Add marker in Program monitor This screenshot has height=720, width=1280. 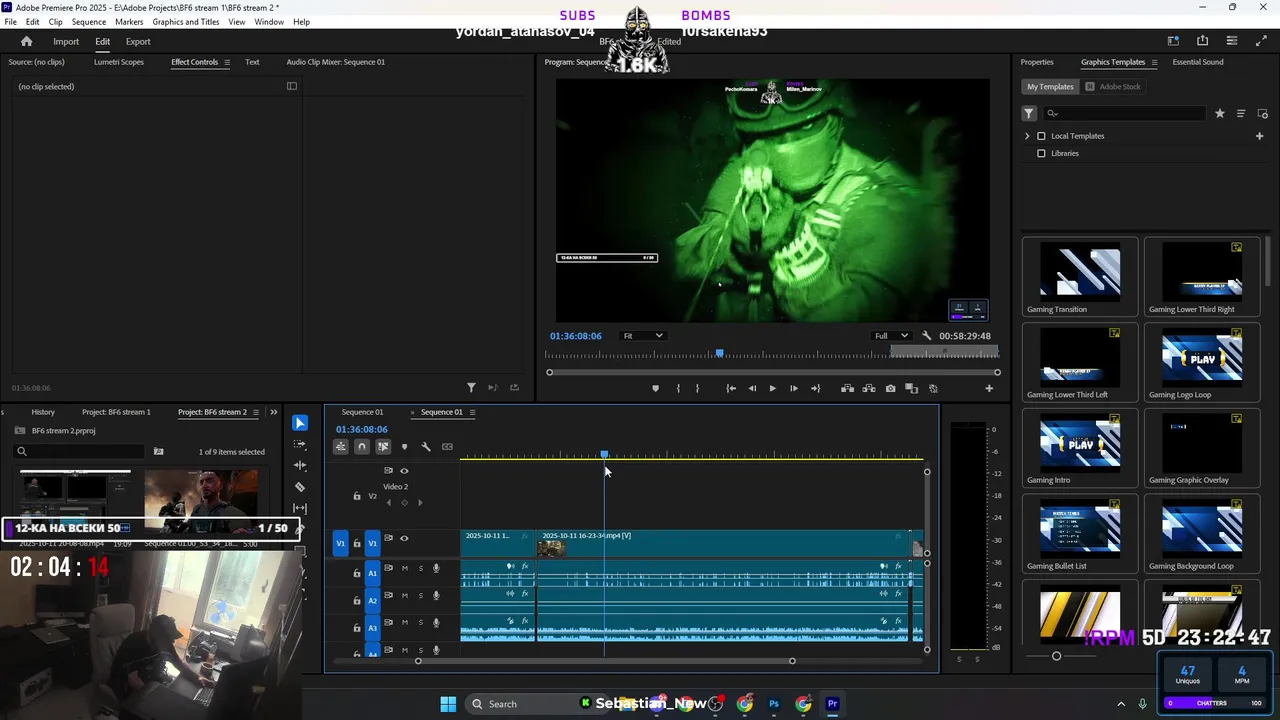[656, 388]
